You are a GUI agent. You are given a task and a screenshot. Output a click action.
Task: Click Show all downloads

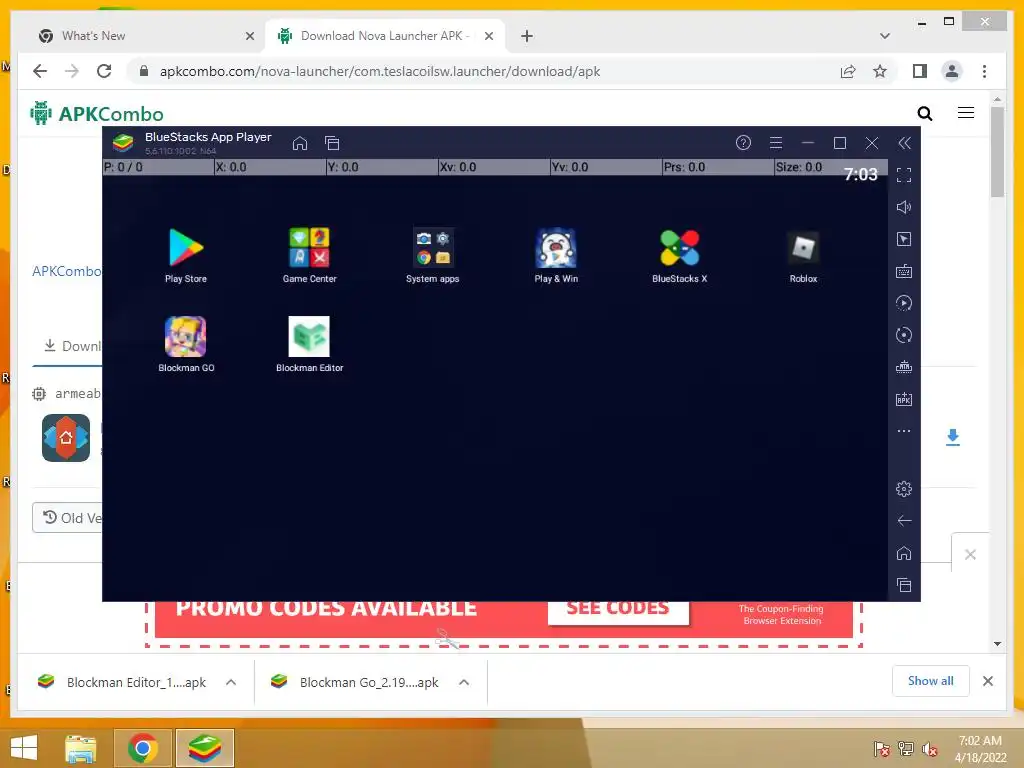(931, 681)
